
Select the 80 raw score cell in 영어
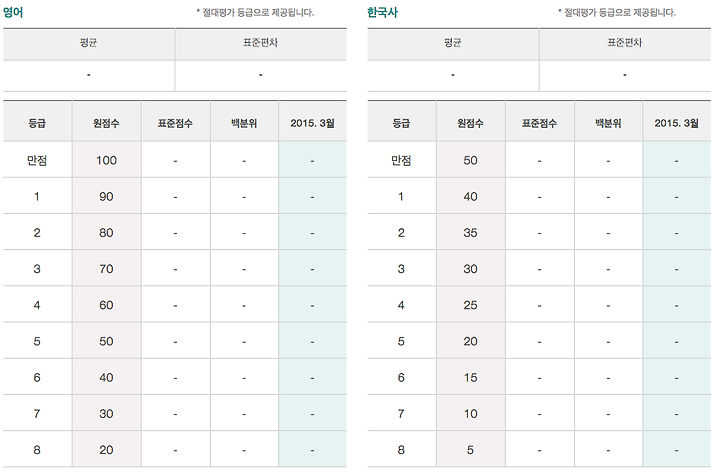106,233
